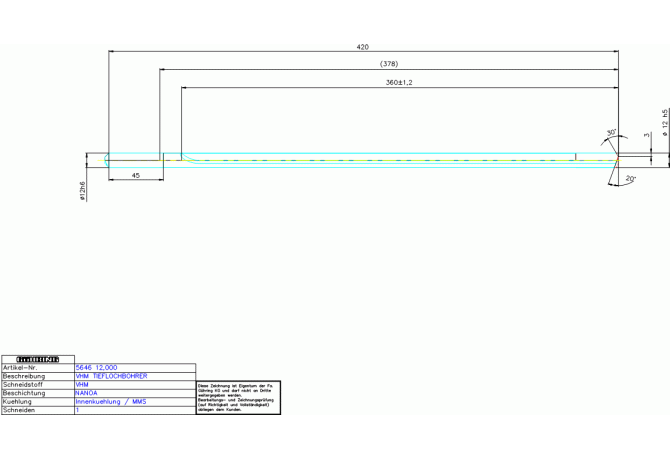Select the ø 12 h5 diameter label

pos(665,124)
